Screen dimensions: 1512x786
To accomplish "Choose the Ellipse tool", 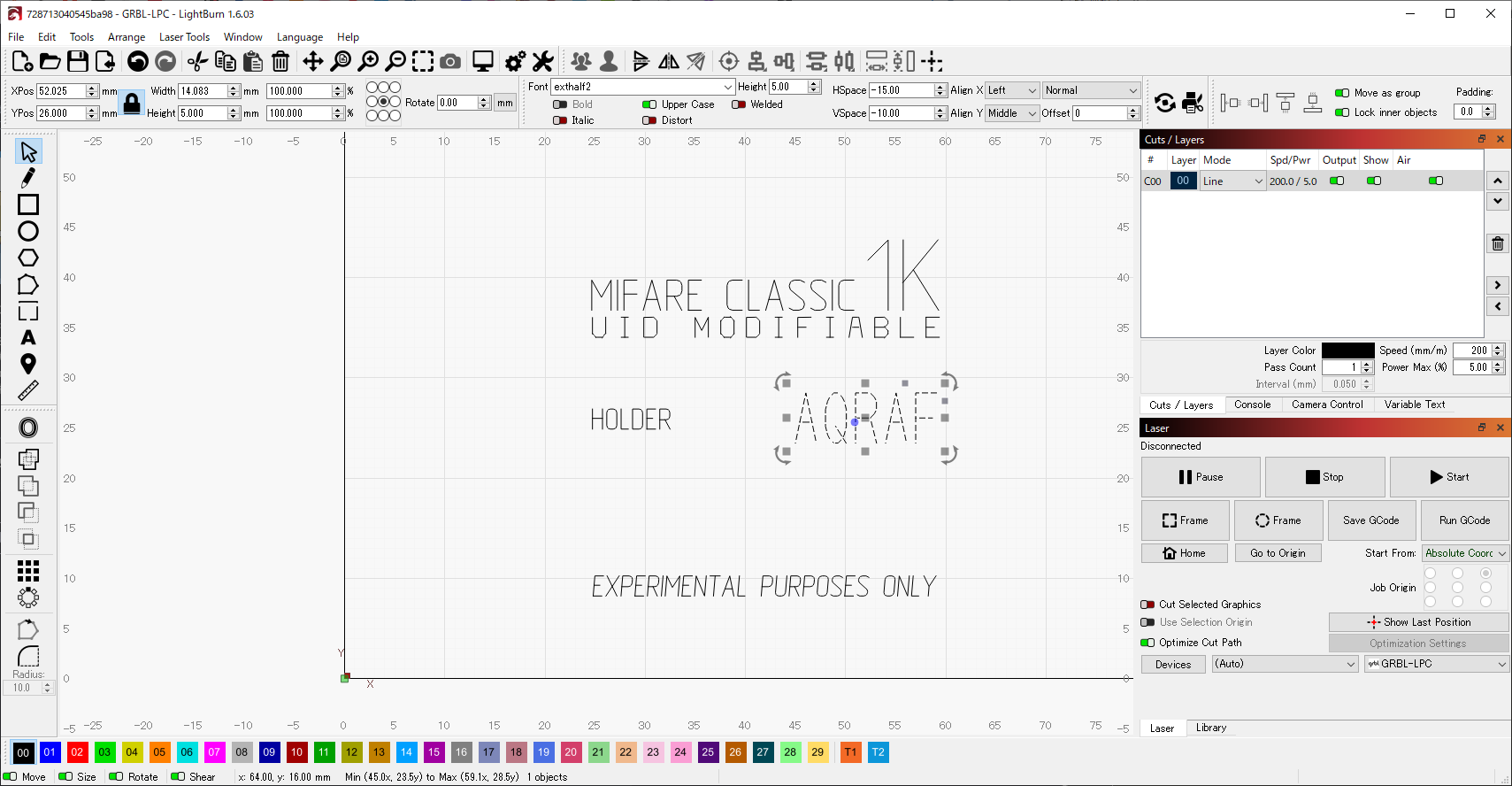I will pos(28,231).
